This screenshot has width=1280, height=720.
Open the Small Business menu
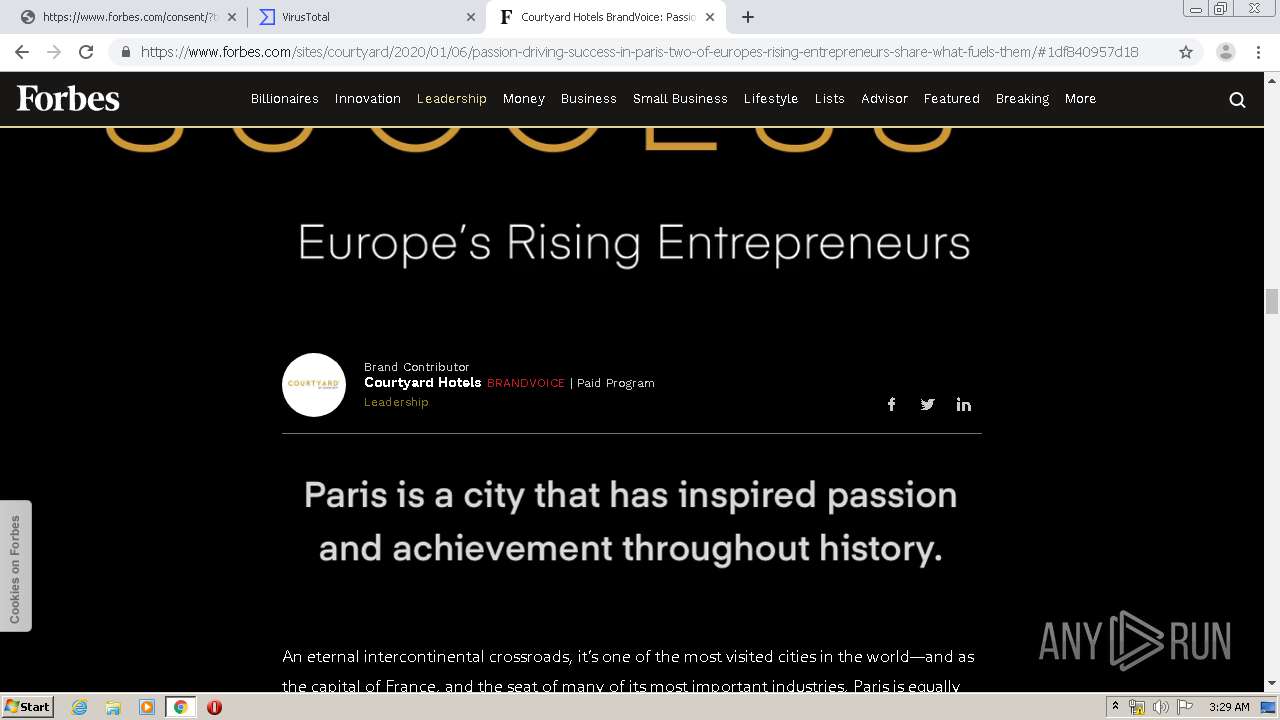(680, 99)
